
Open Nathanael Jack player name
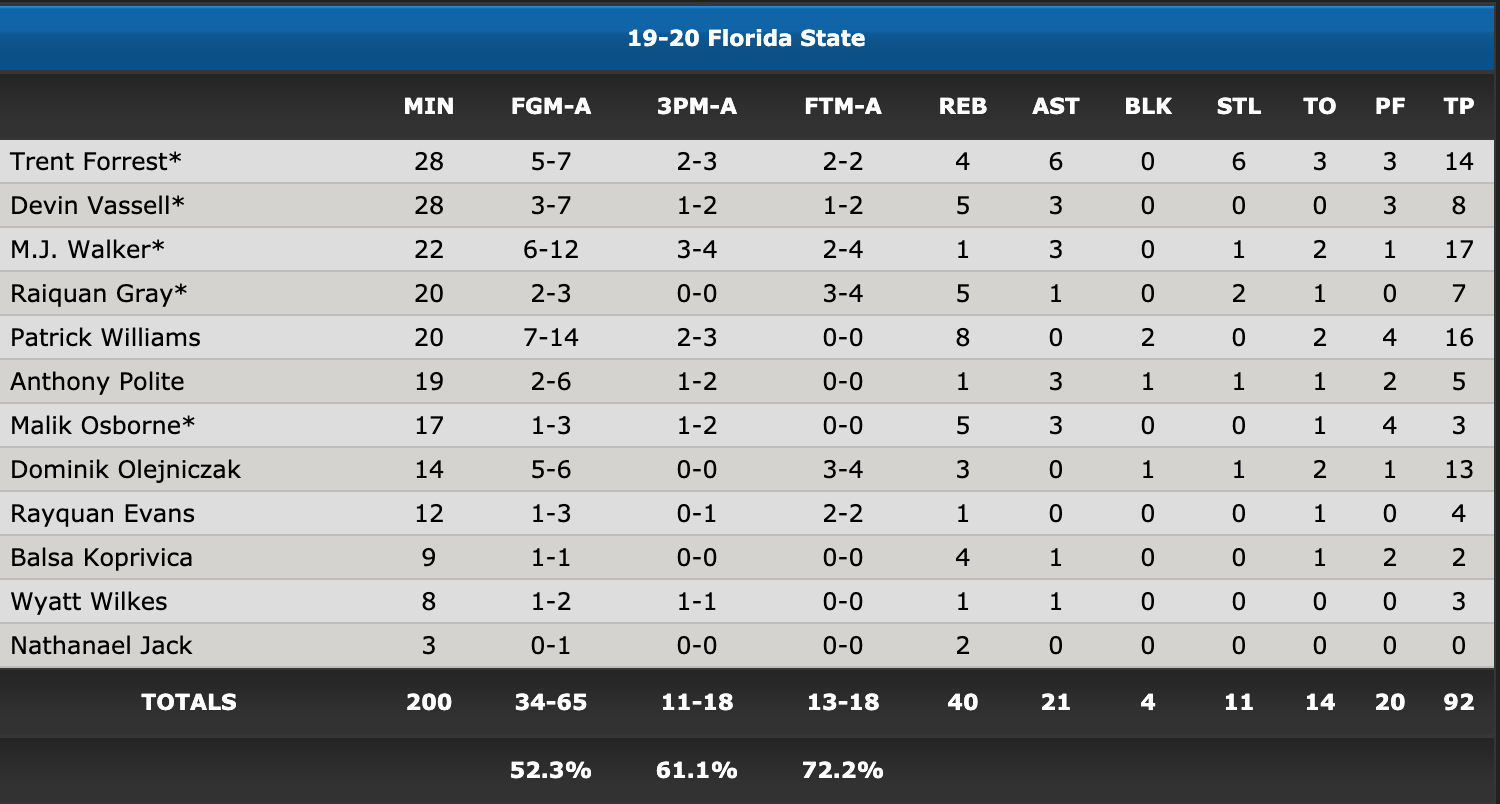101,645
